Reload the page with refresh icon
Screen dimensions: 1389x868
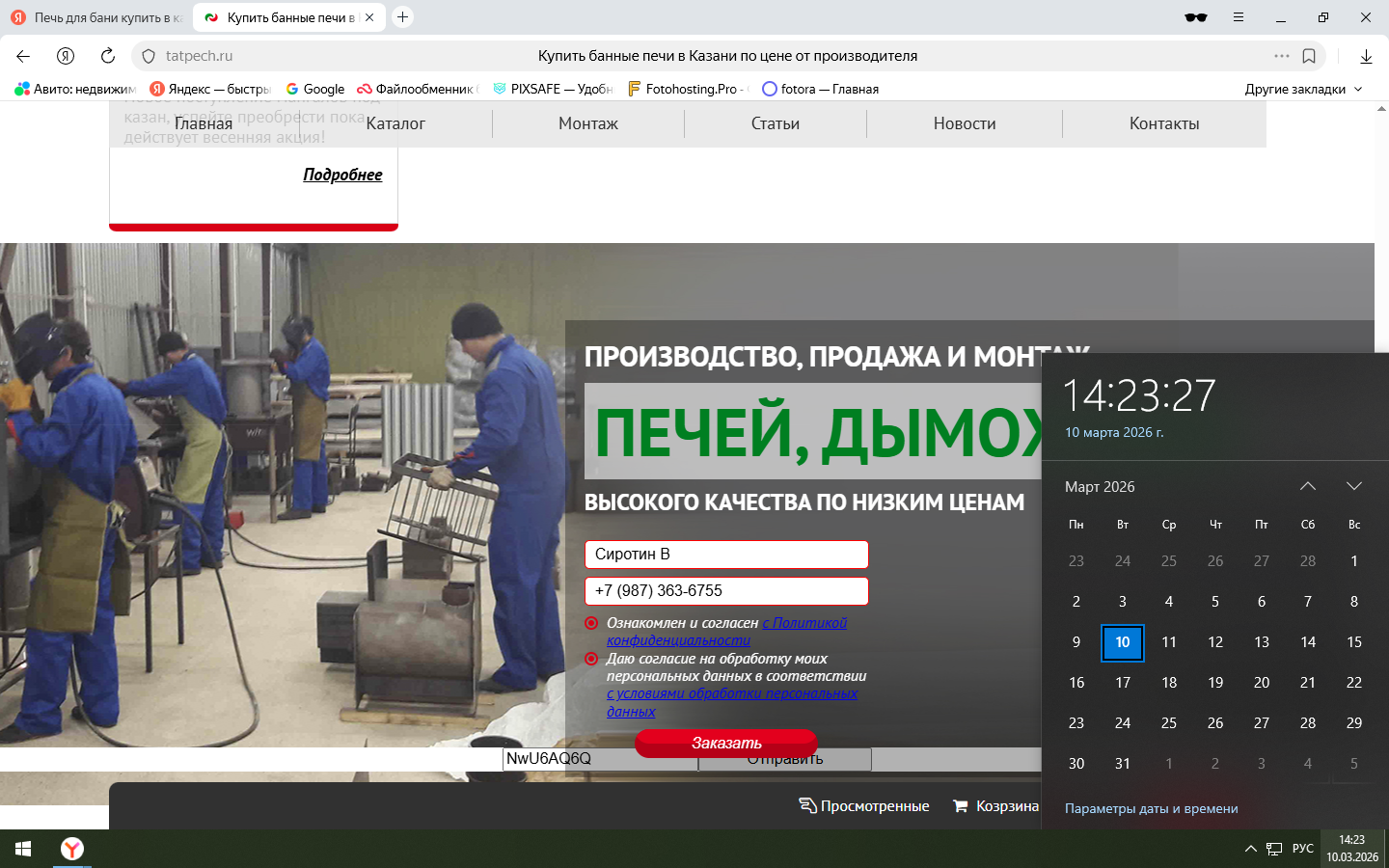coord(108,56)
